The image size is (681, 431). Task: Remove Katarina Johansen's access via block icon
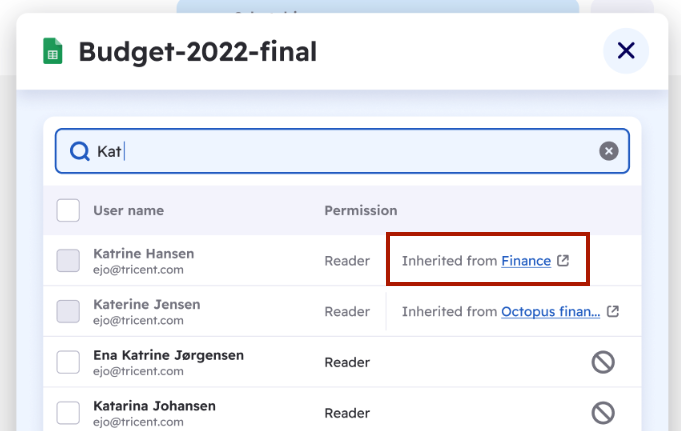[x=603, y=413]
